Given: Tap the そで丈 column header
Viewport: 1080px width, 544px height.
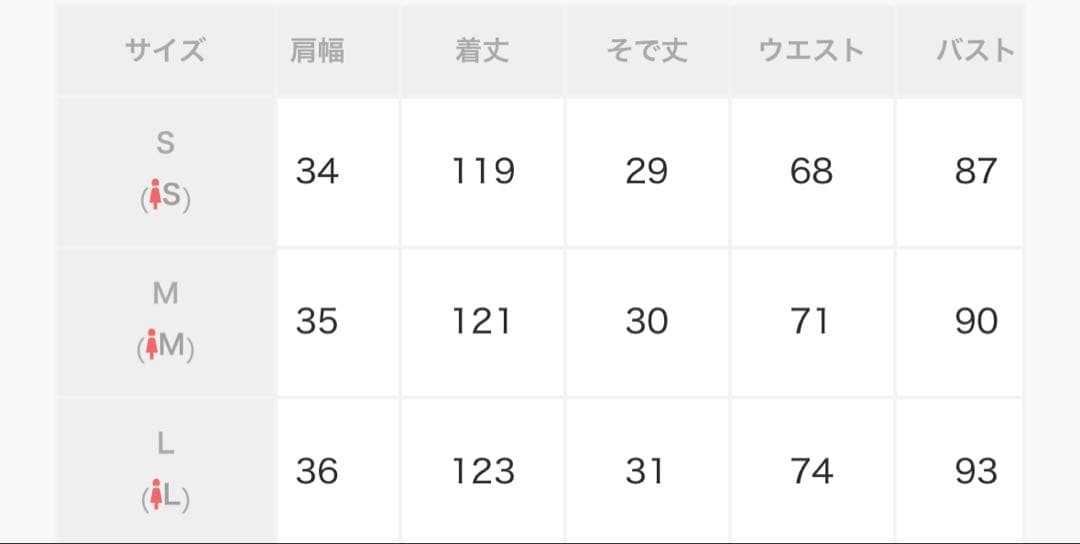Looking at the screenshot, I should click(647, 51).
